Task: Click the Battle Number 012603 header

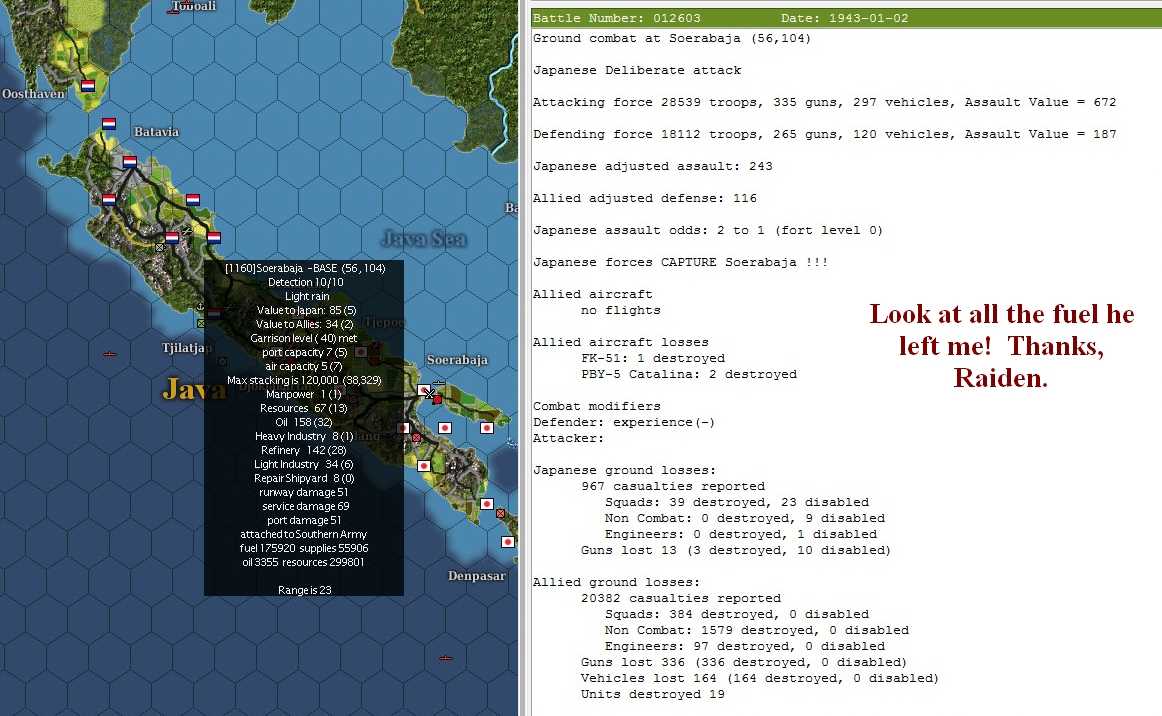Action: pos(617,18)
